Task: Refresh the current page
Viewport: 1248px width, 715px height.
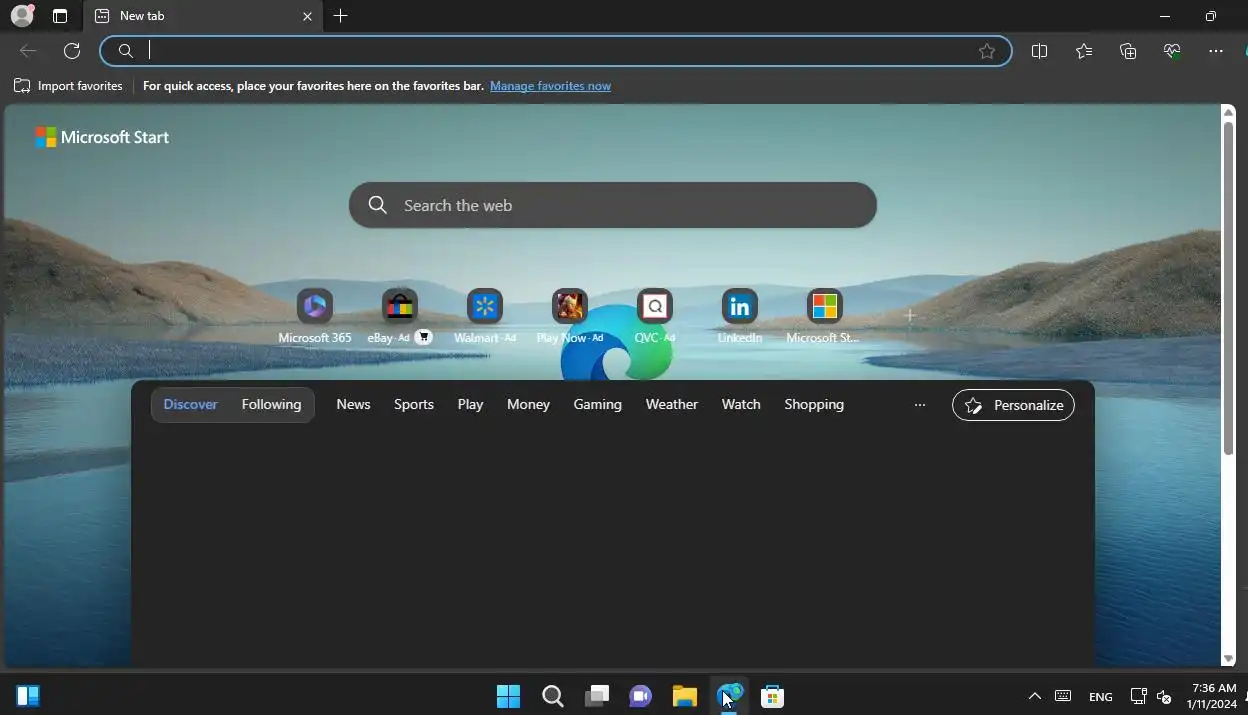Action: pyautogui.click(x=72, y=51)
